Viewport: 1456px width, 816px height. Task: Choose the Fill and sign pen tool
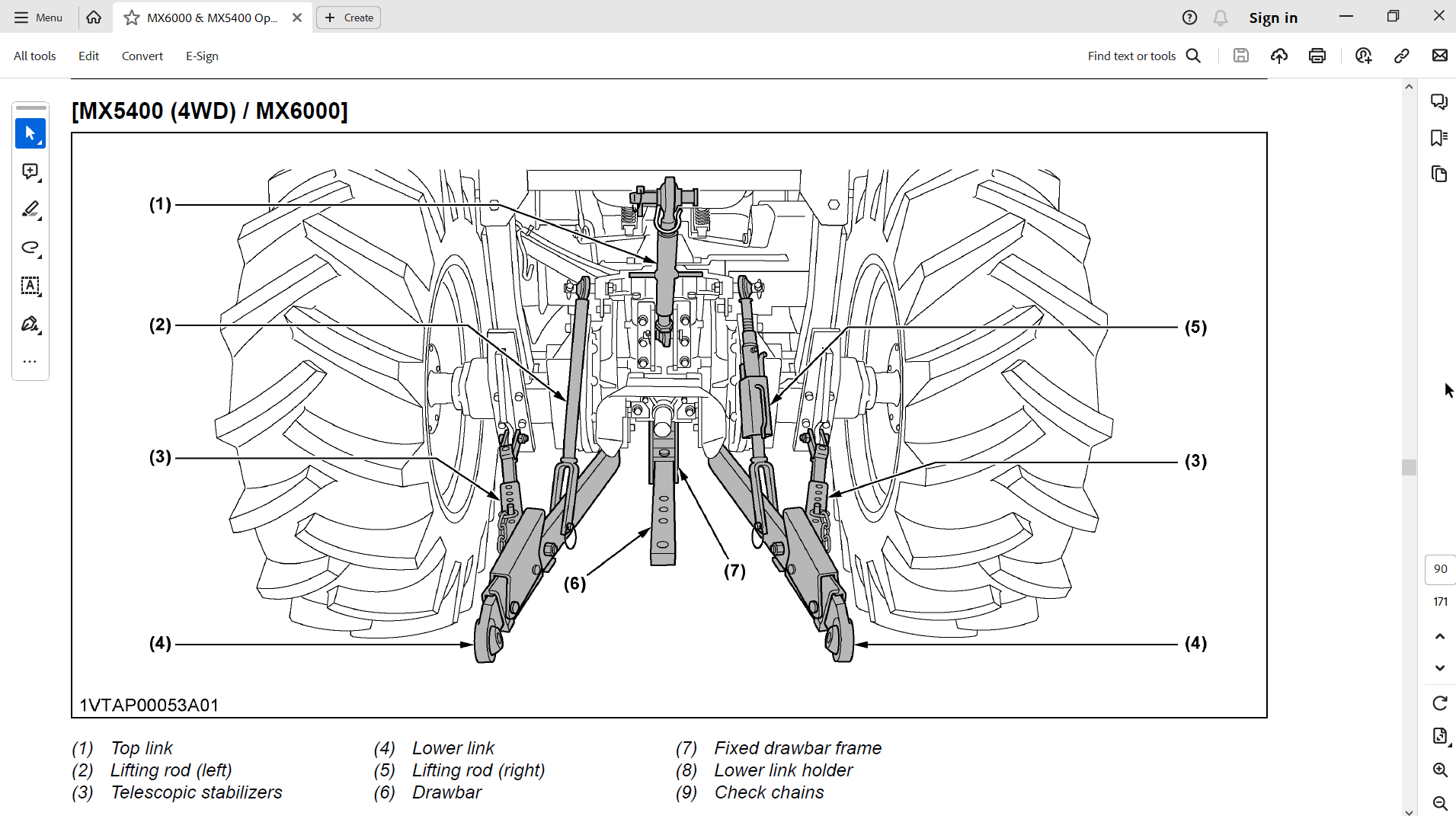pyautogui.click(x=30, y=324)
